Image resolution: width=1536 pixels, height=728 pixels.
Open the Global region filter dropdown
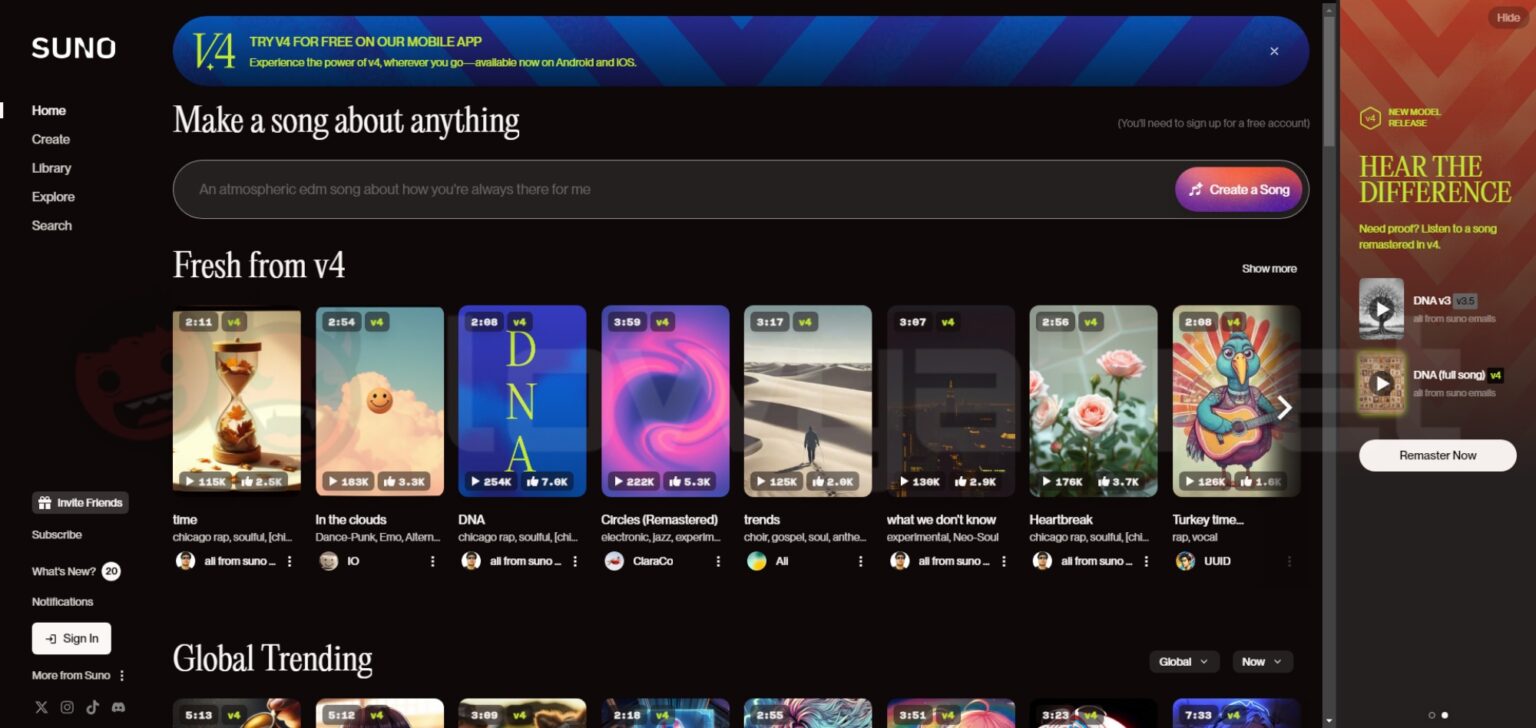pos(1184,661)
